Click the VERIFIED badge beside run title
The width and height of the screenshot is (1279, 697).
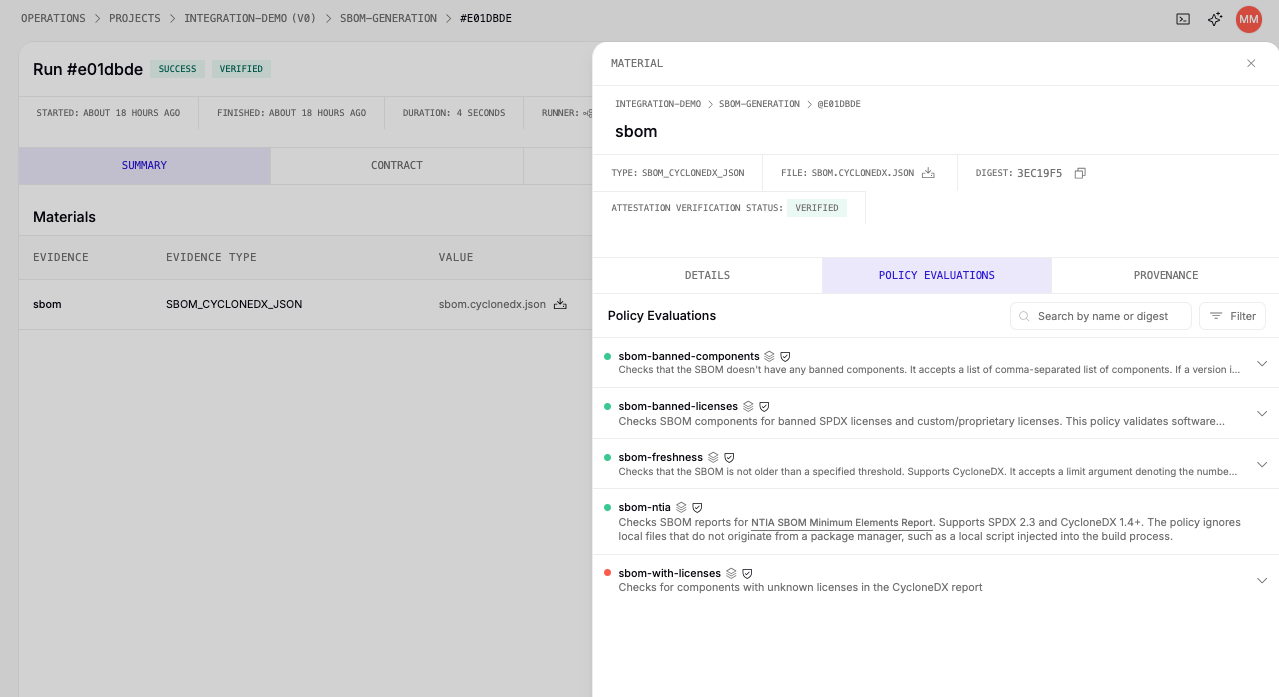241,69
